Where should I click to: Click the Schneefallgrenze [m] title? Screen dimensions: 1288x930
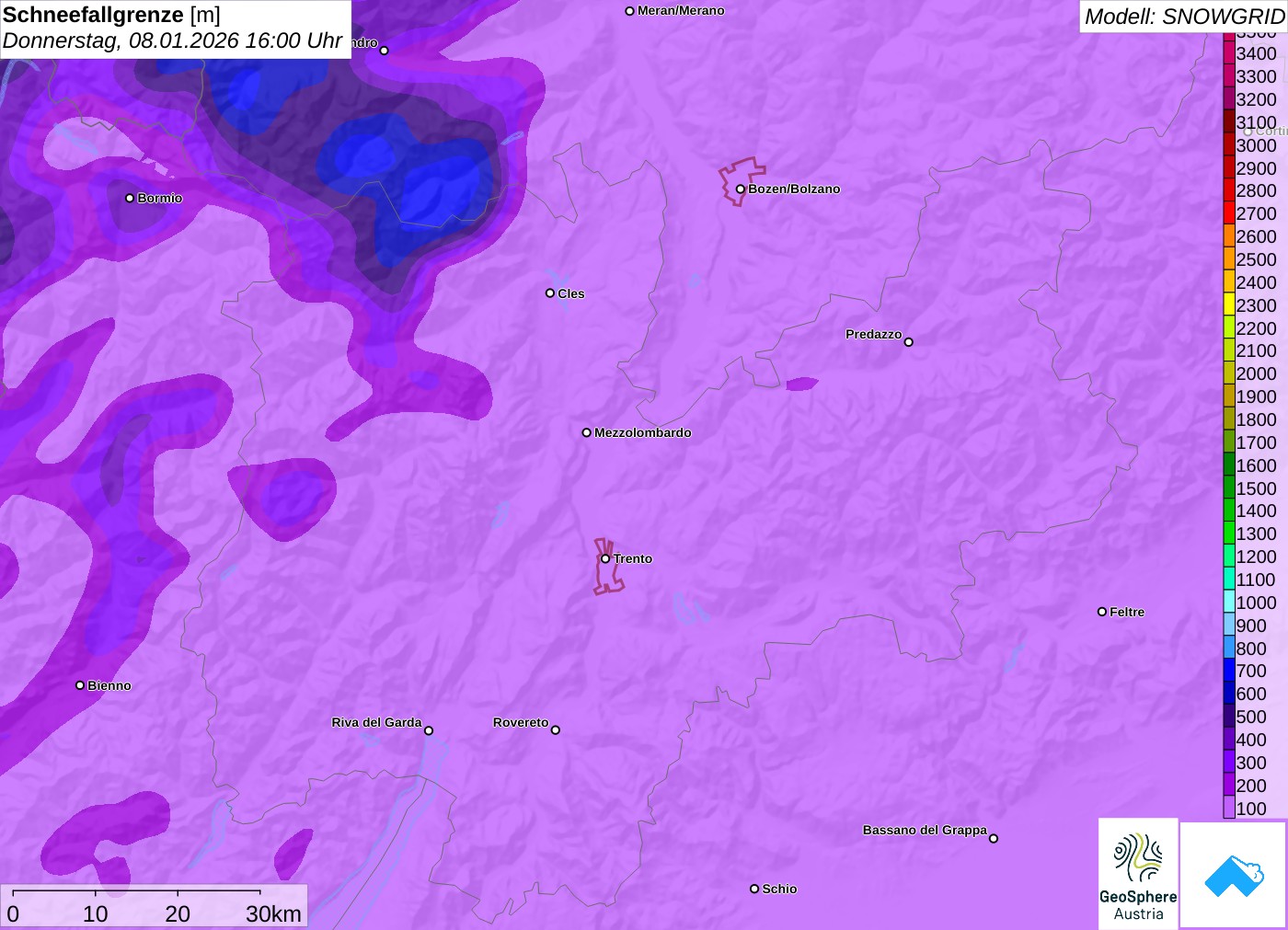pyautogui.click(x=111, y=15)
